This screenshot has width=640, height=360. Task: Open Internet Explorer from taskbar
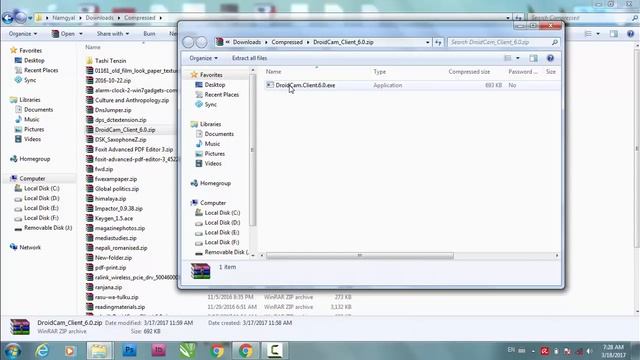42,351
